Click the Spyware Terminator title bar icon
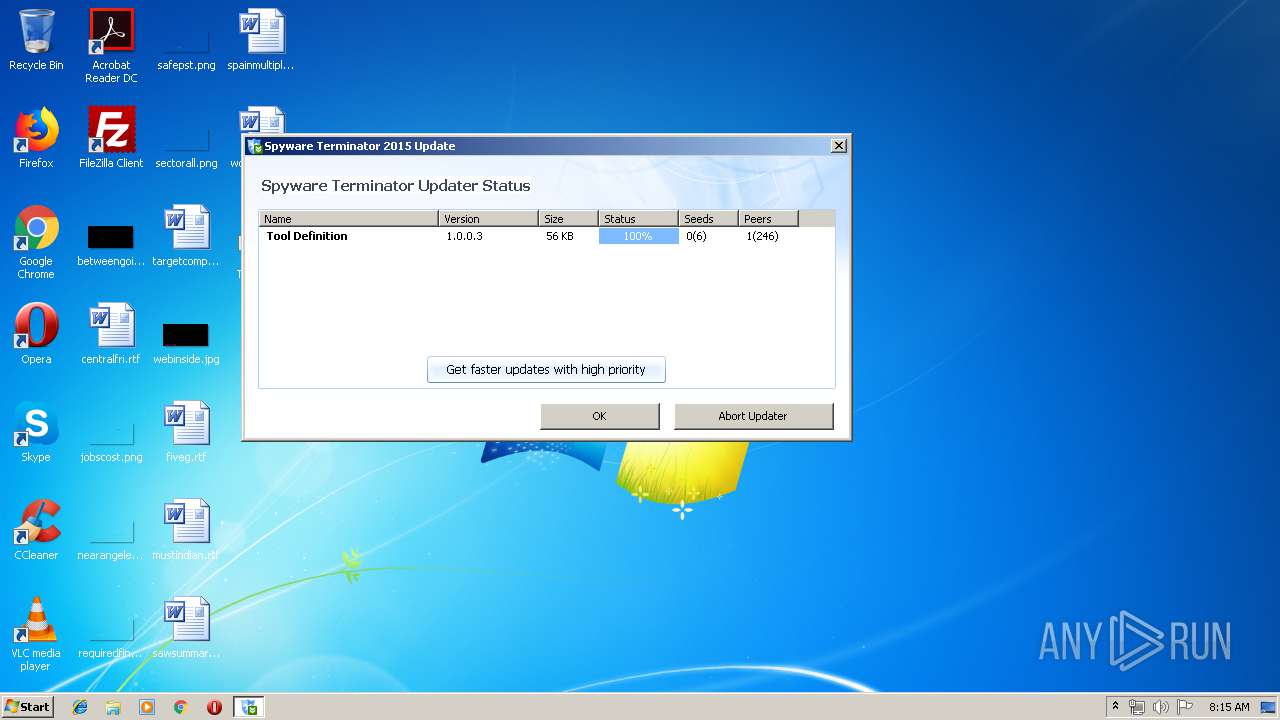The image size is (1280, 720). [x=254, y=146]
